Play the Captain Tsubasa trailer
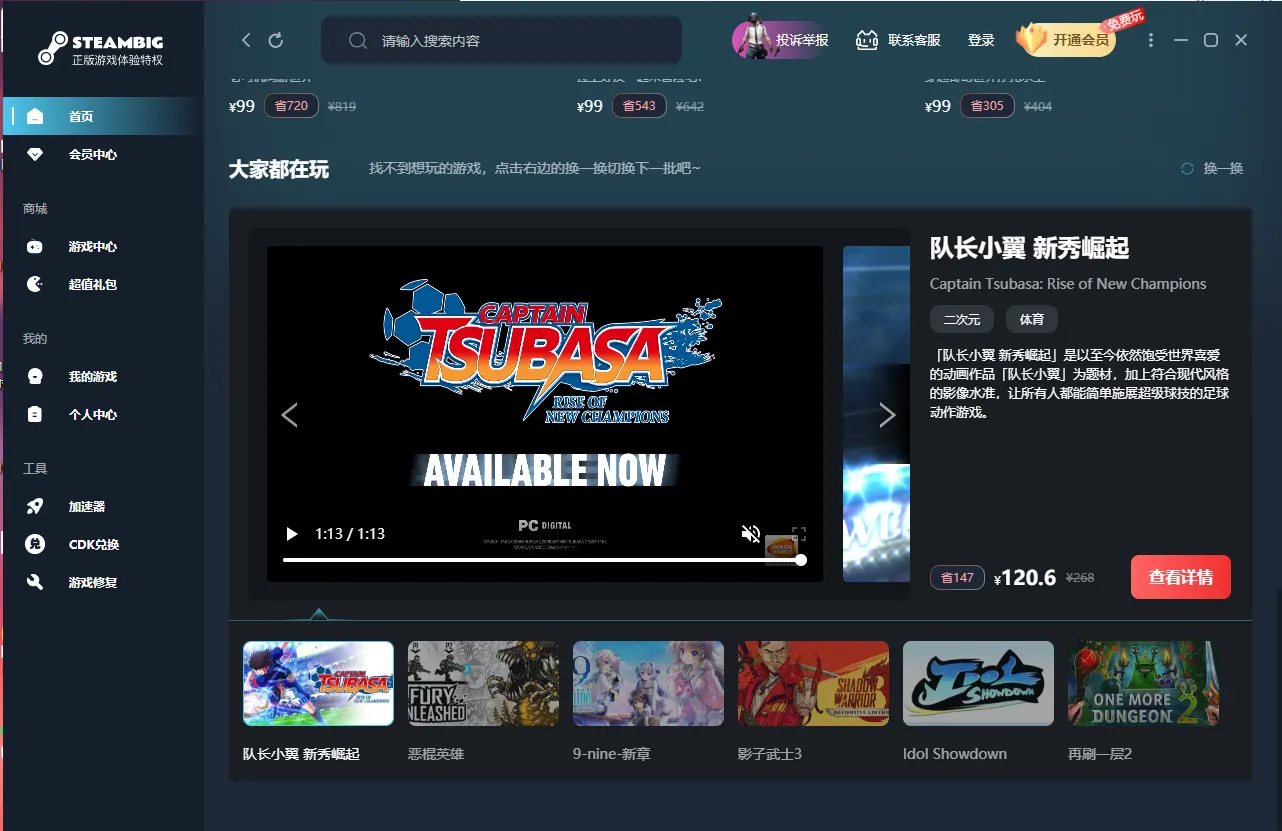Screen dimensions: 1282x831 (291, 534)
